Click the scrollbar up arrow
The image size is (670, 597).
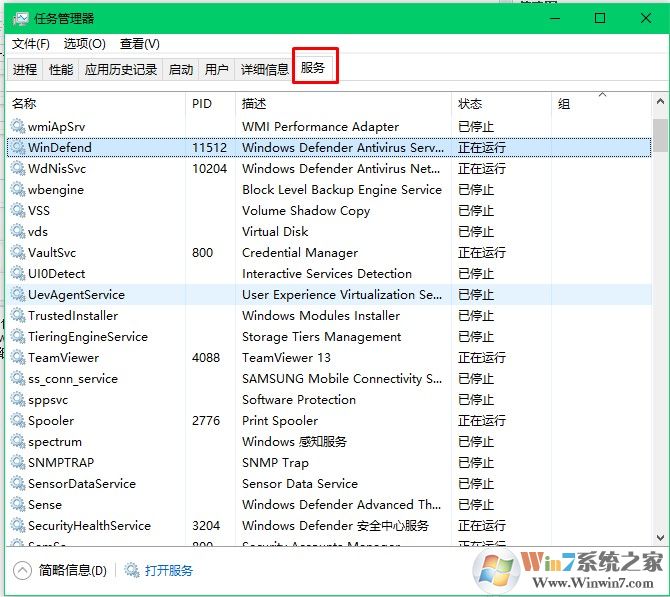pos(660,102)
